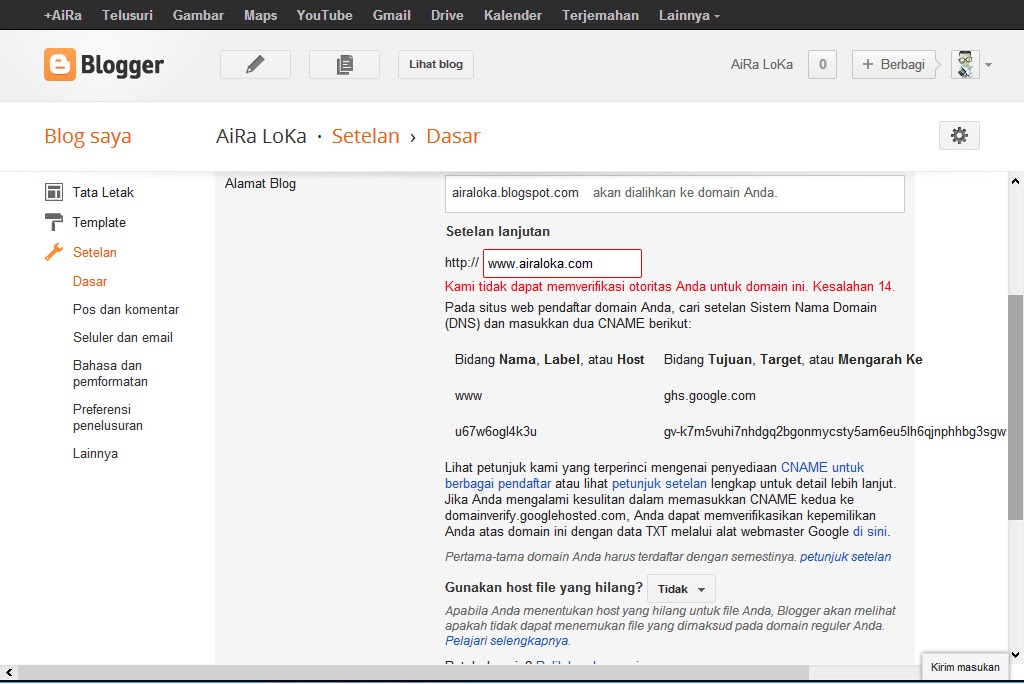The image size is (1024, 684).
Task: Click the Berbagi share button
Action: 893,65
